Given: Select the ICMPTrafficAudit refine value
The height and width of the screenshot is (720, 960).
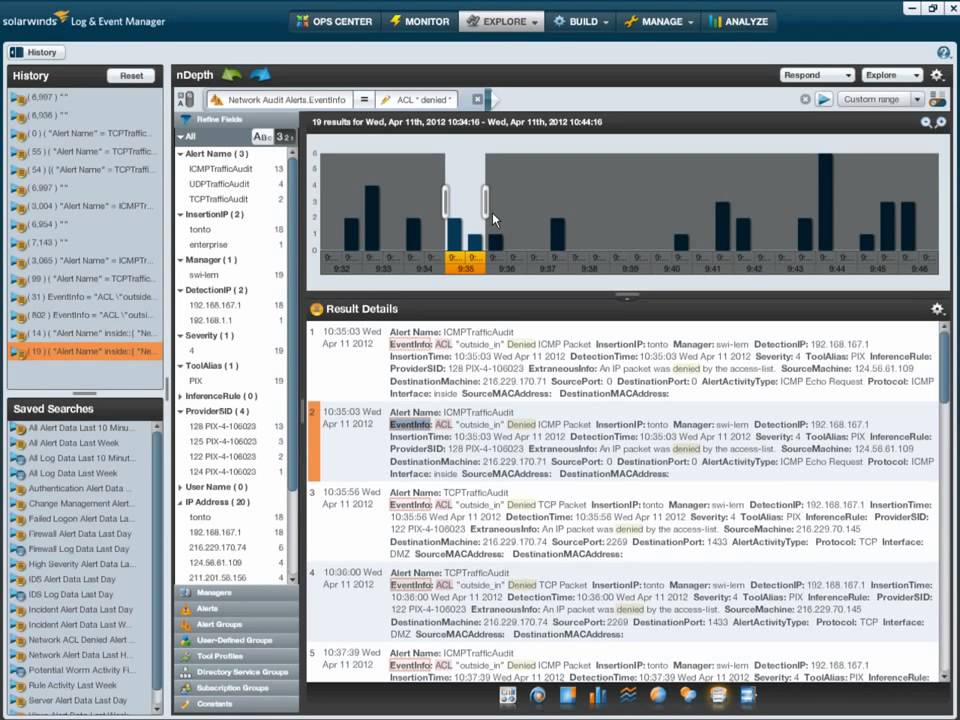Looking at the screenshot, I should point(220,169).
